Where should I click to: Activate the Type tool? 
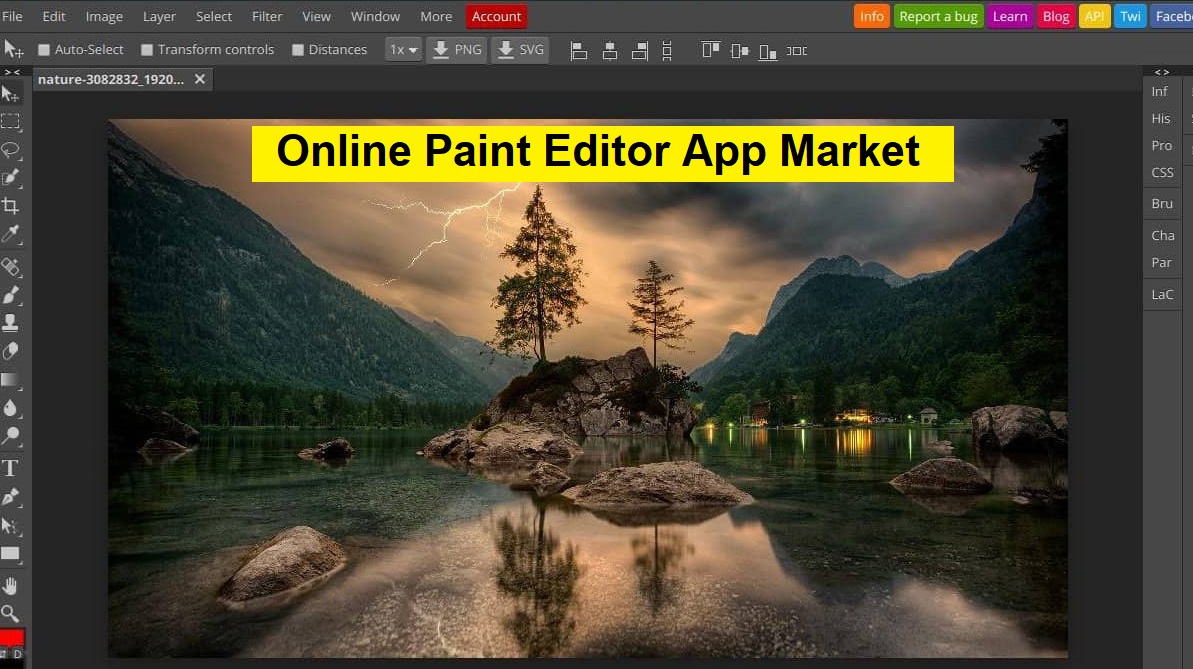tap(12, 467)
